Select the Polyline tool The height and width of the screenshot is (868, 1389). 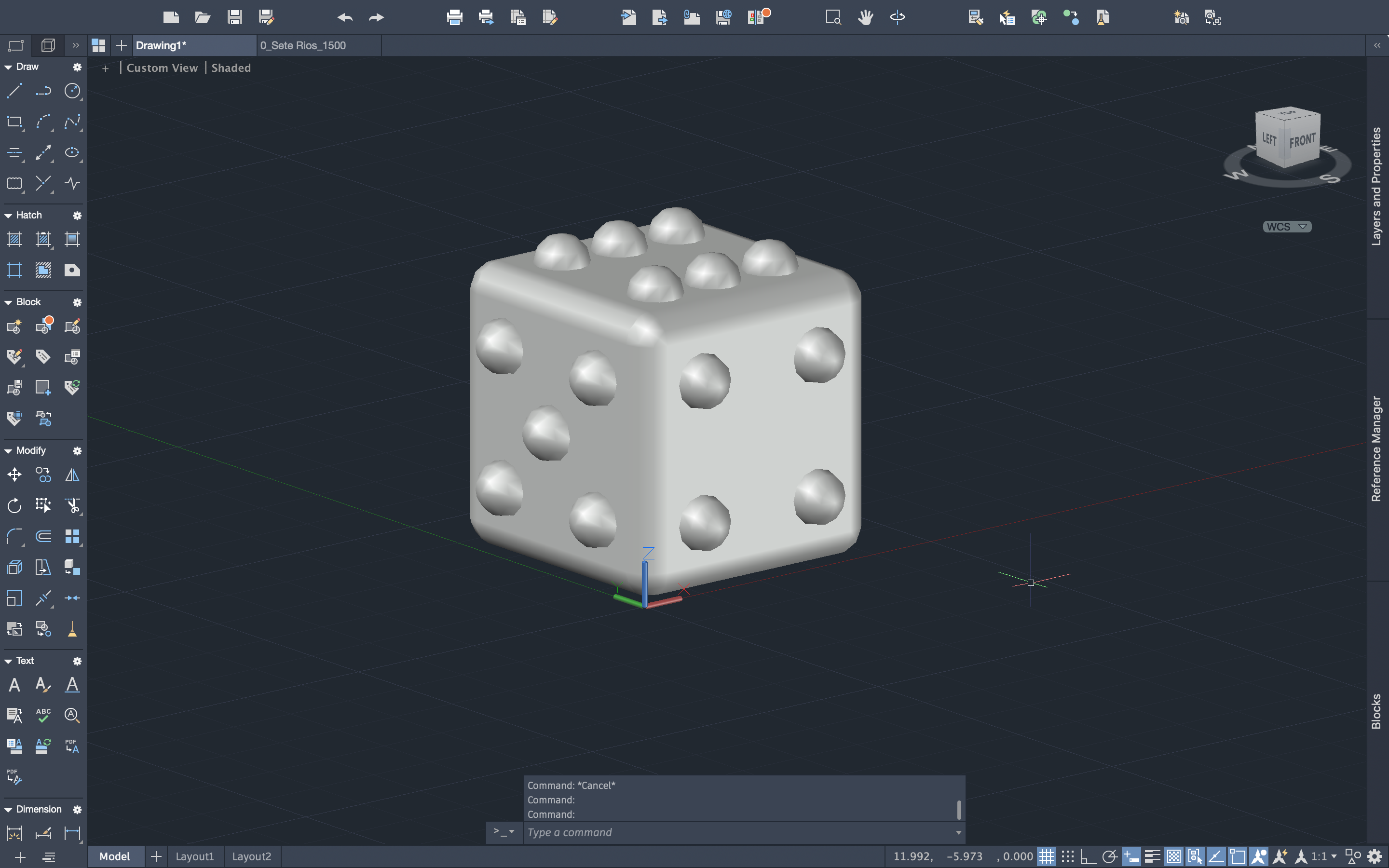click(43, 91)
